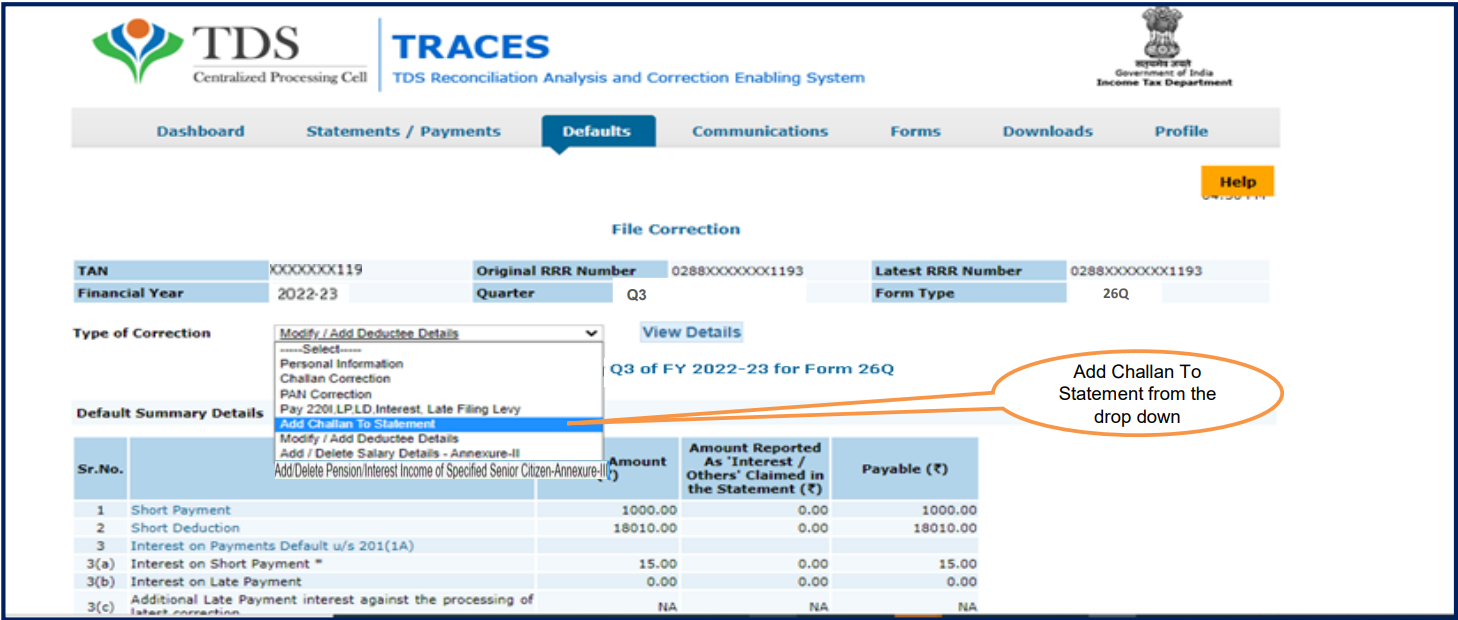Viewport: 1458px width, 620px height.
Task: Open Interest on Payments Default u/s 201(1A) link
Action: pyautogui.click(x=272, y=546)
